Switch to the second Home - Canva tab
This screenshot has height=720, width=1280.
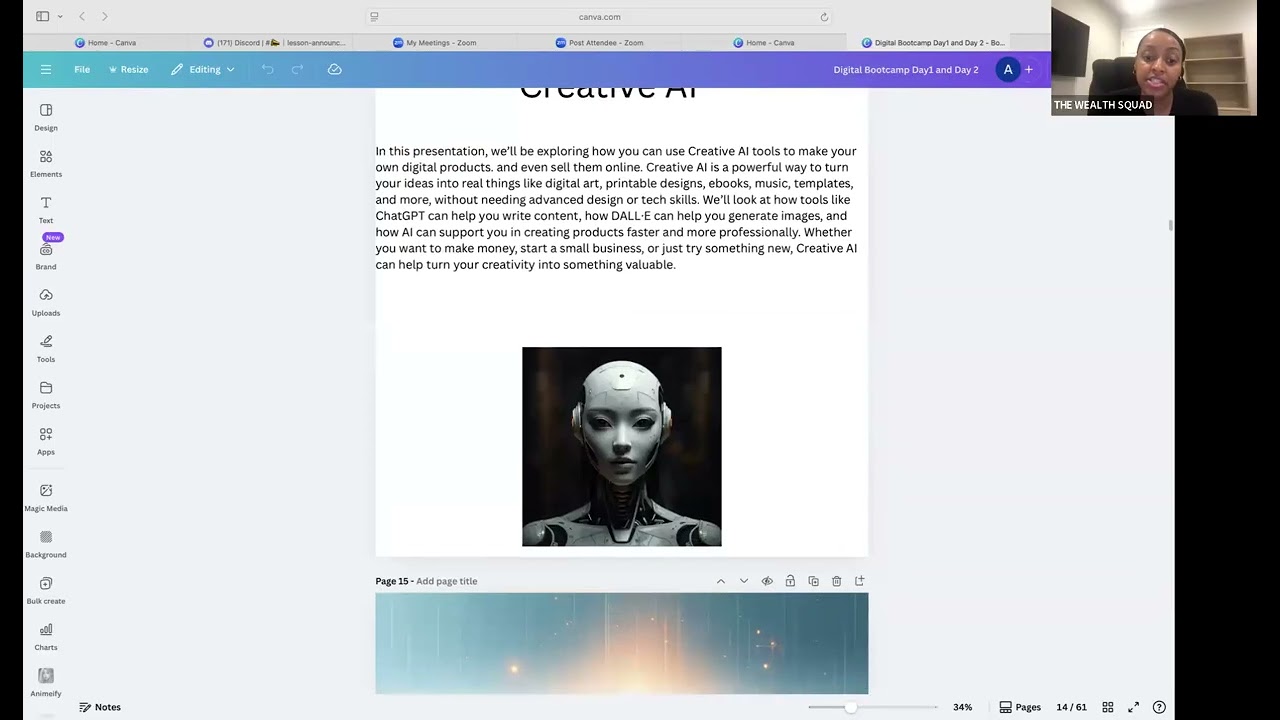point(764,43)
